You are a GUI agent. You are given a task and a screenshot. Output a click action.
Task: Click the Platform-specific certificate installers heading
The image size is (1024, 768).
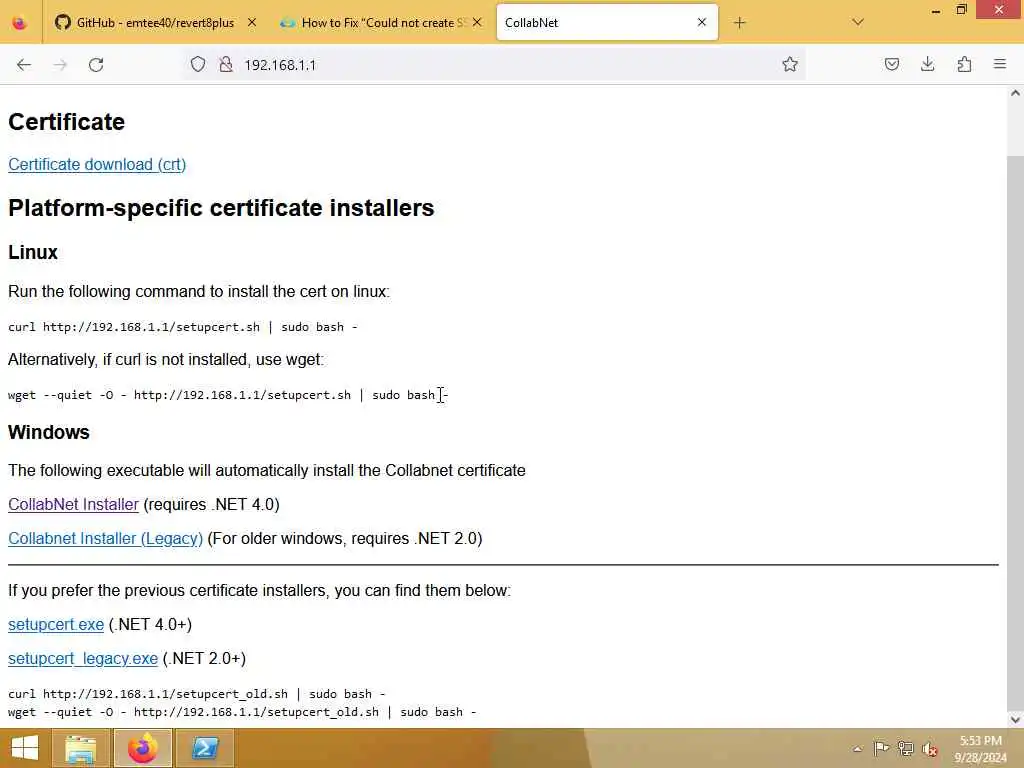point(221,208)
